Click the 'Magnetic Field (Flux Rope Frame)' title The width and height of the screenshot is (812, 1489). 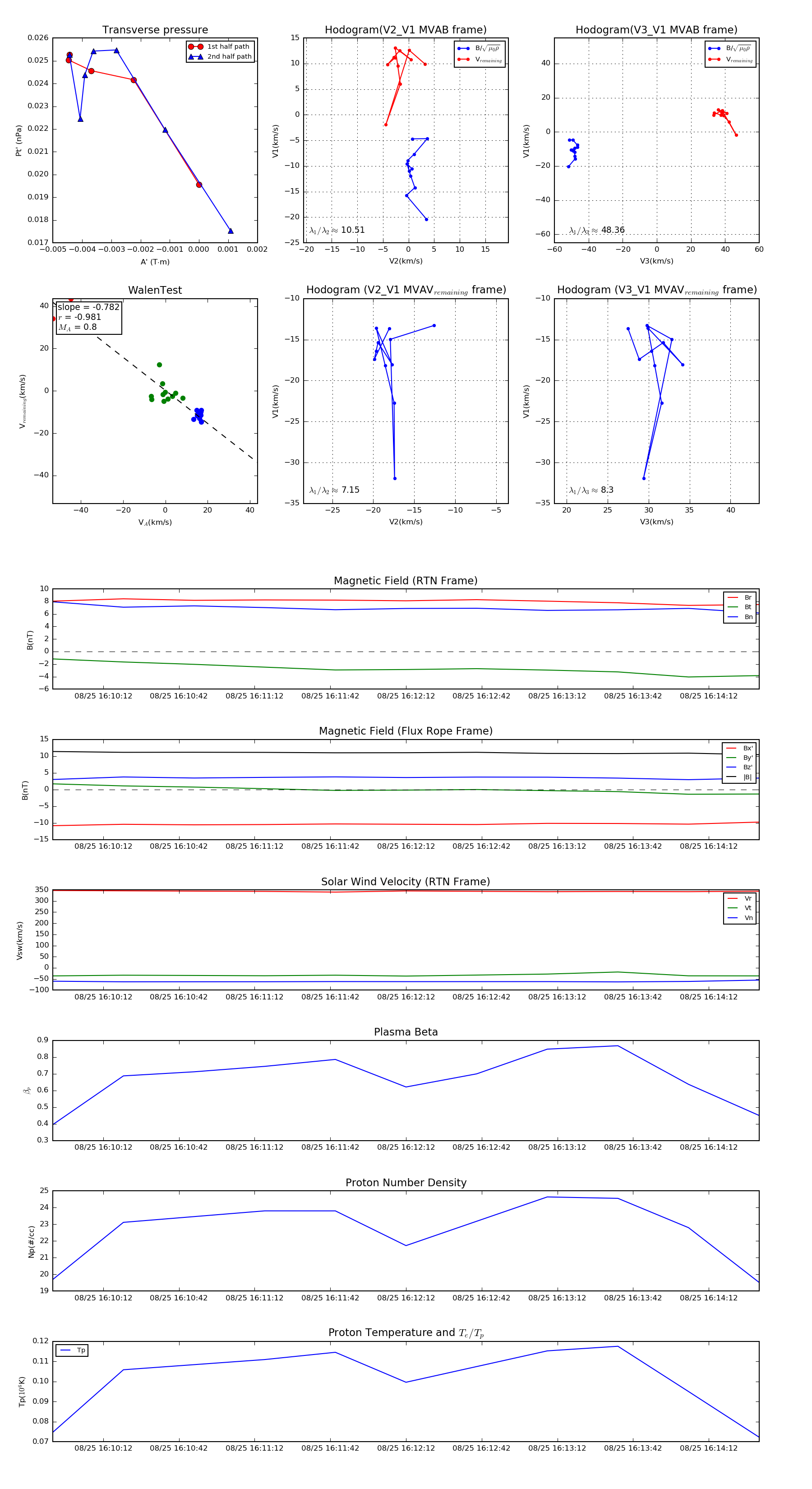(x=406, y=731)
